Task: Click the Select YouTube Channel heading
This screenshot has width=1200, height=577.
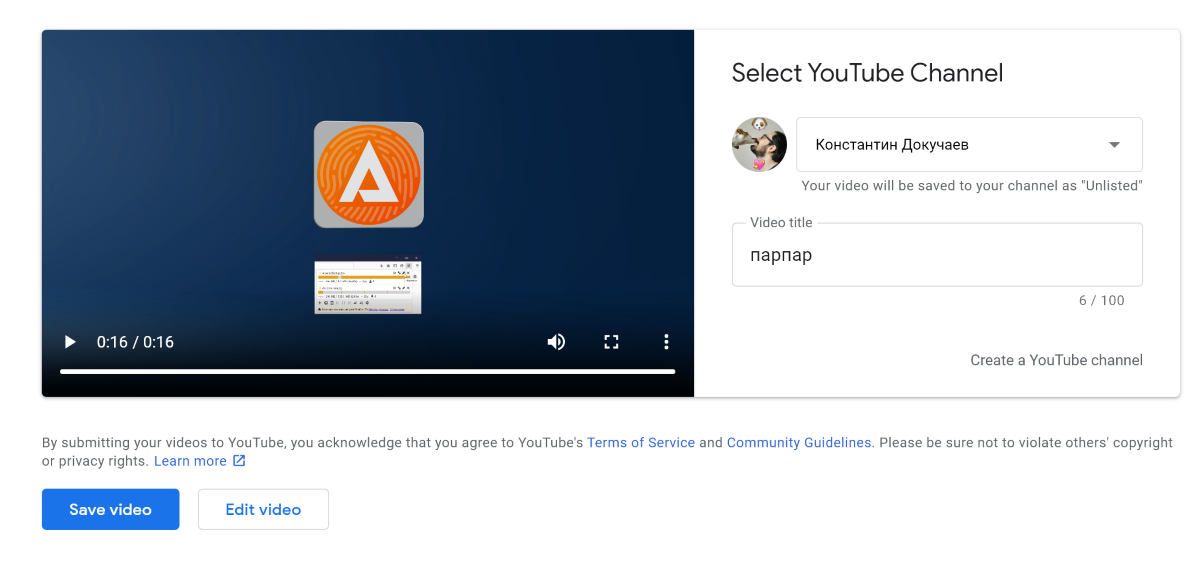Action: click(x=867, y=73)
